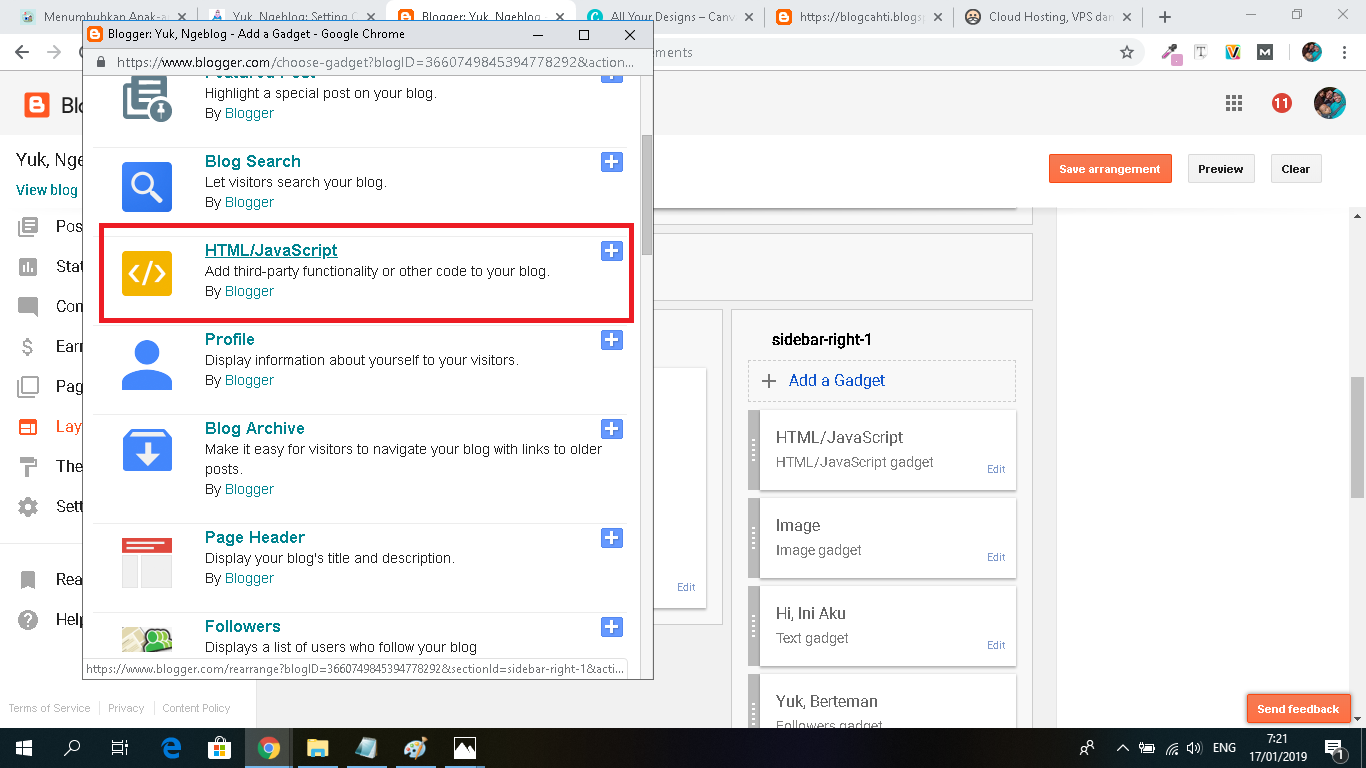
Task: Grab the HTML/JavaScript gadget drag handle
Action: point(754,451)
